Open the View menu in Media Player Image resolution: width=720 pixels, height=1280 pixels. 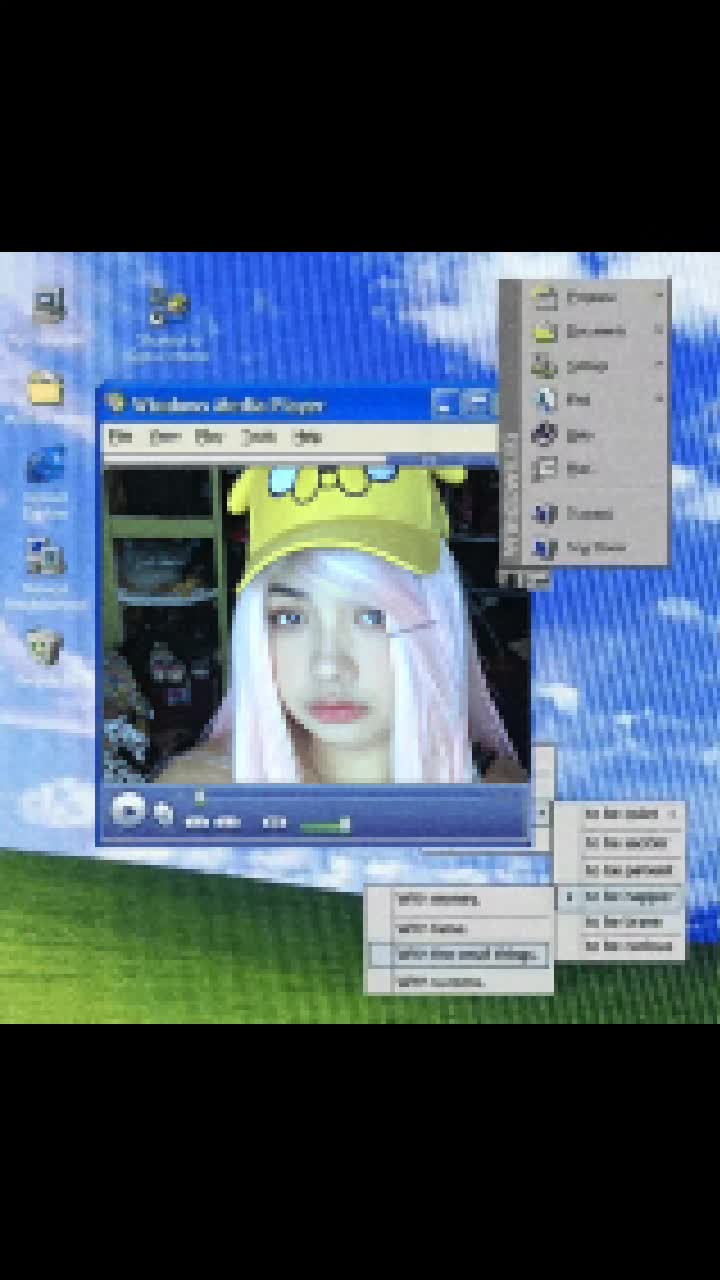tap(164, 437)
